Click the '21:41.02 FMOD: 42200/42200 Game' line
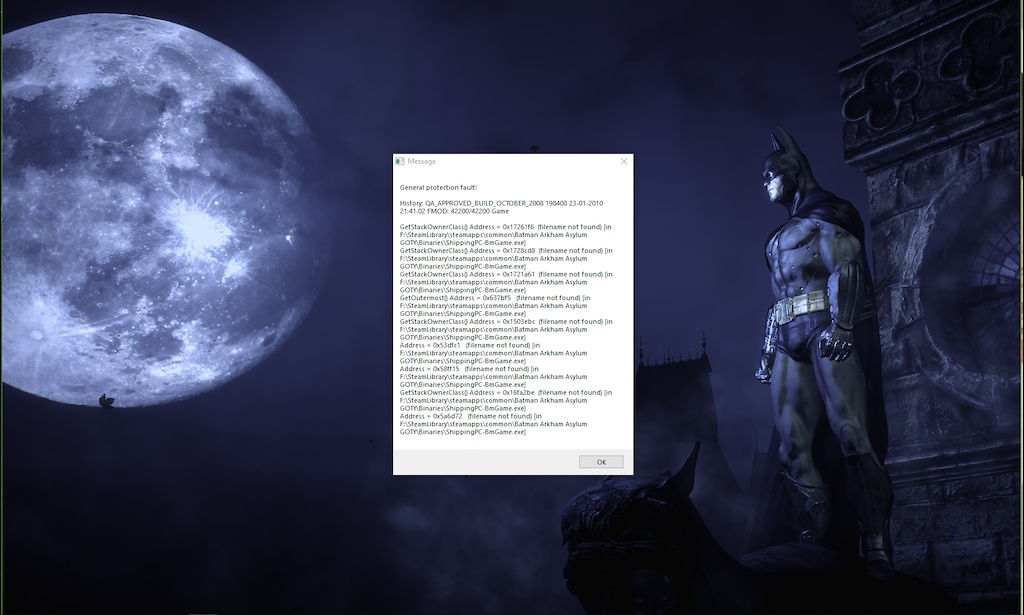1024x615 pixels. click(454, 211)
